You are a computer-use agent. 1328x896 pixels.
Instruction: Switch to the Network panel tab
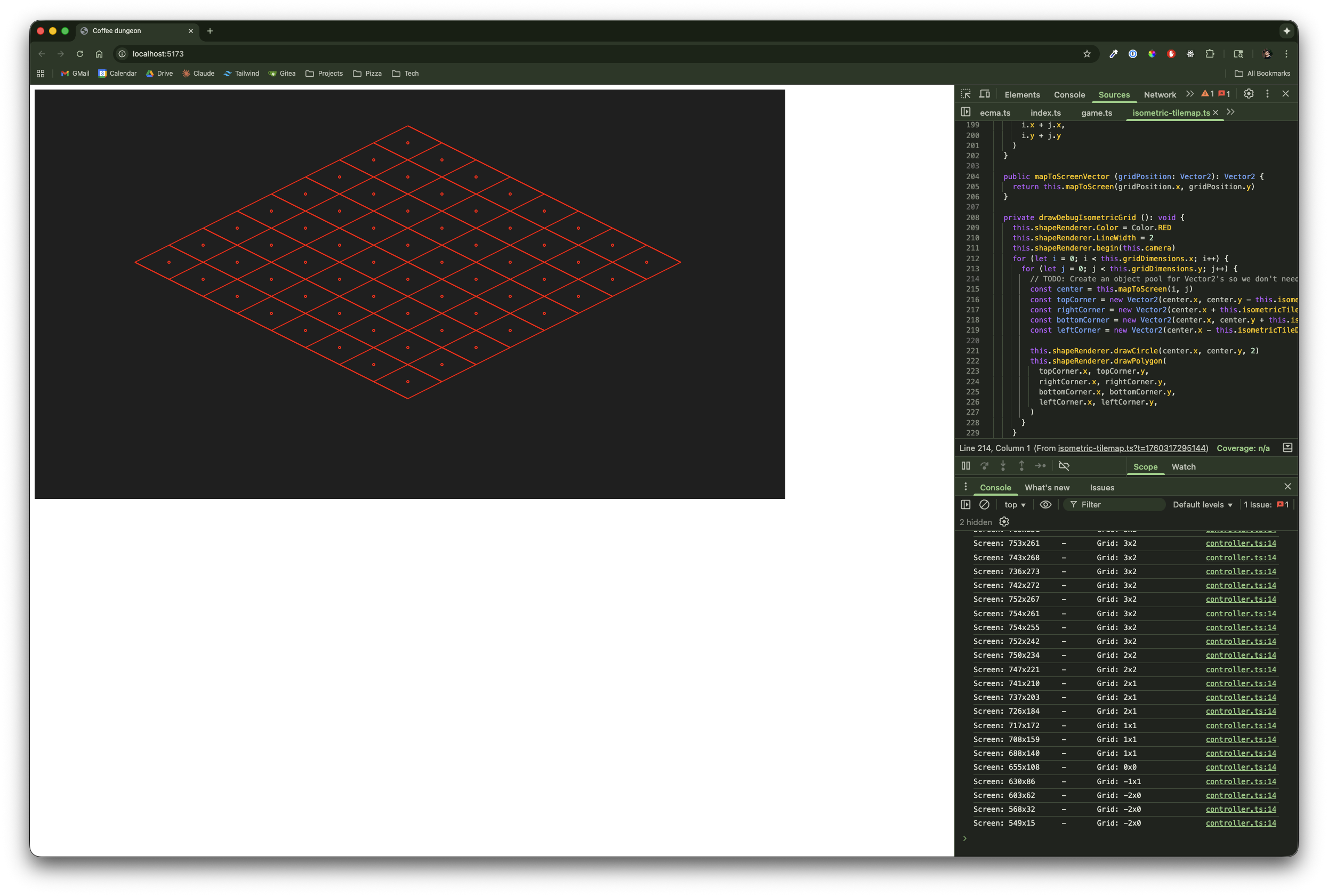(1160, 95)
